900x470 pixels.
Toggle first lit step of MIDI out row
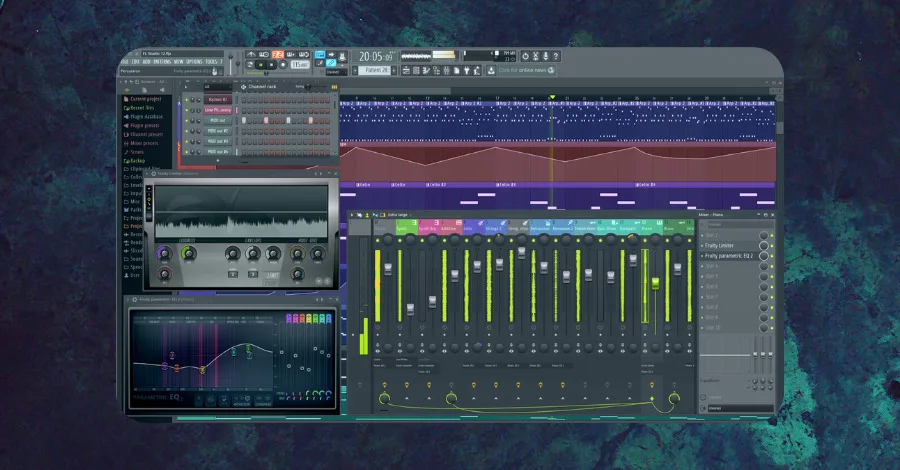pos(244,121)
